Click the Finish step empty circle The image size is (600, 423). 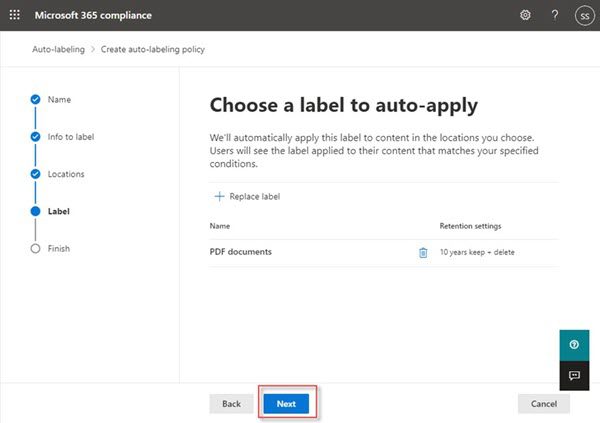[35, 248]
